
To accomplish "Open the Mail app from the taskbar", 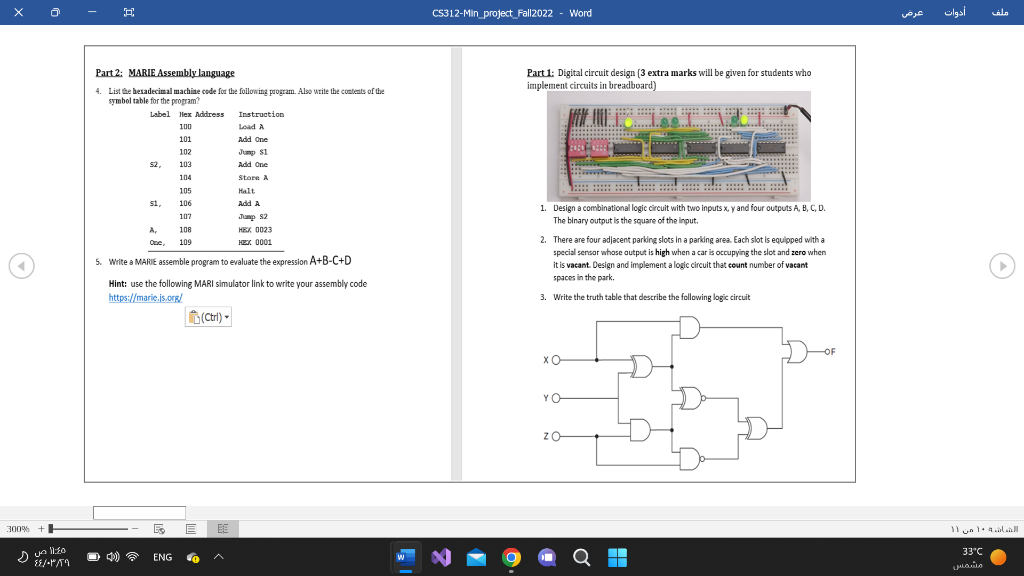I will [475, 558].
